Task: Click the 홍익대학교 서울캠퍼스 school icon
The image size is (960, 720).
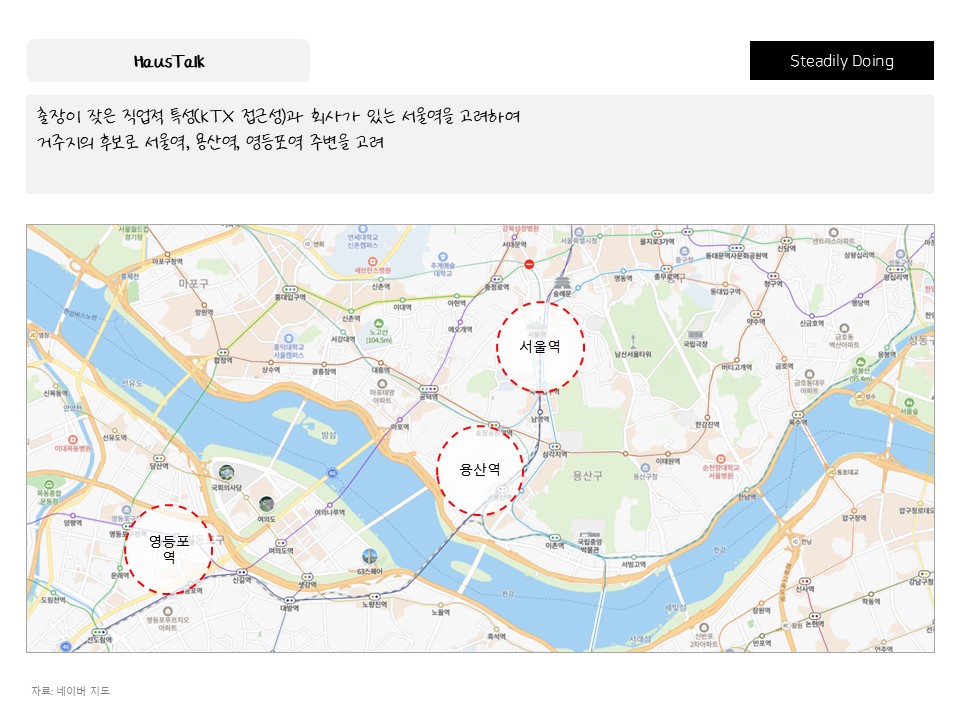Action: pyautogui.click(x=288, y=338)
